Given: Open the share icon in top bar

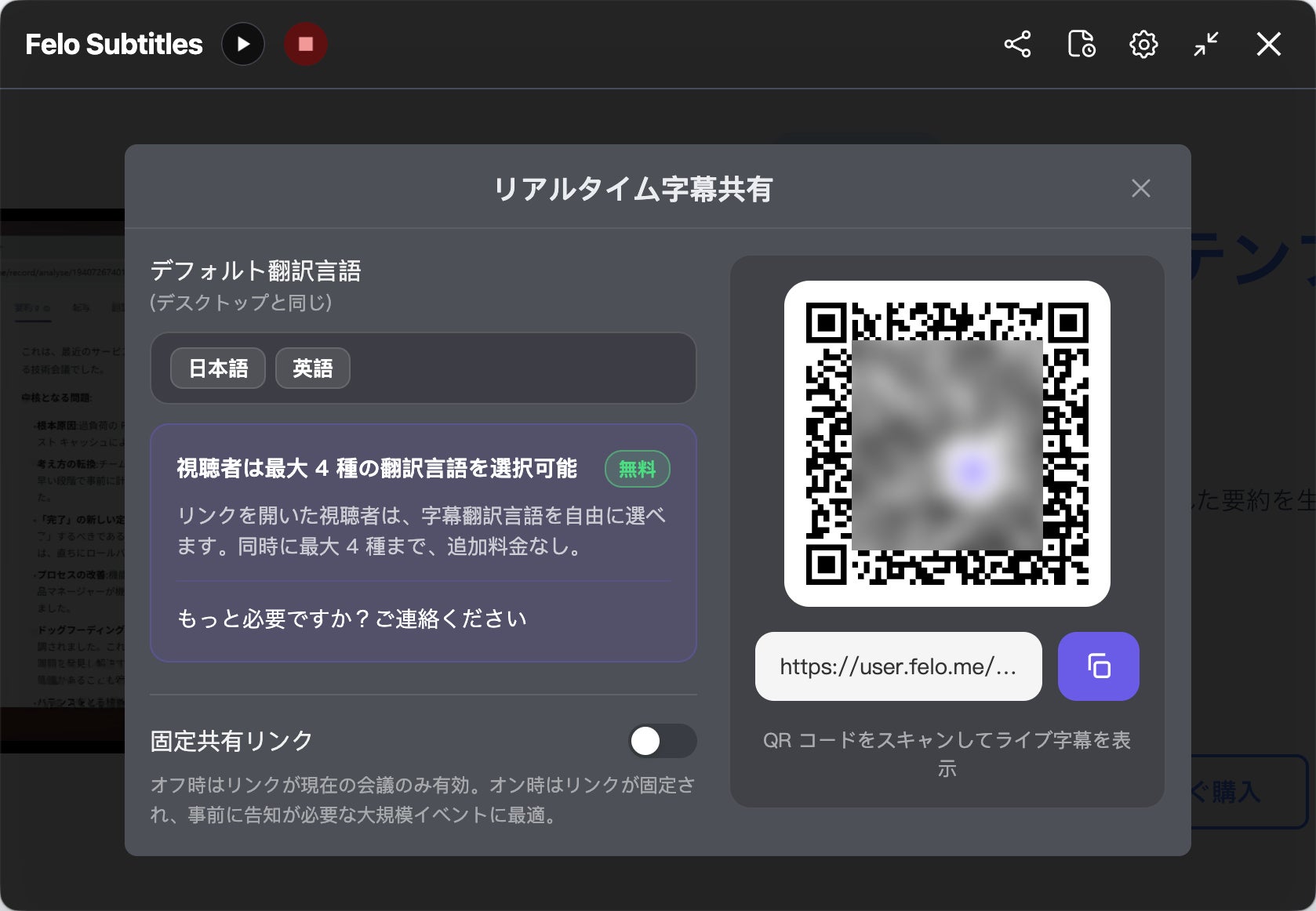Looking at the screenshot, I should [1017, 44].
